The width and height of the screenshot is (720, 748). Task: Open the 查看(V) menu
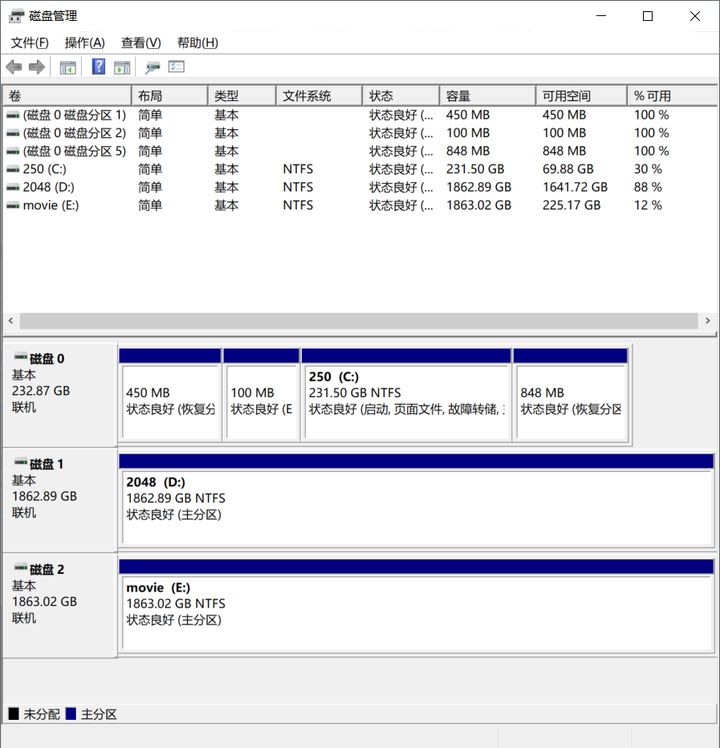point(141,43)
